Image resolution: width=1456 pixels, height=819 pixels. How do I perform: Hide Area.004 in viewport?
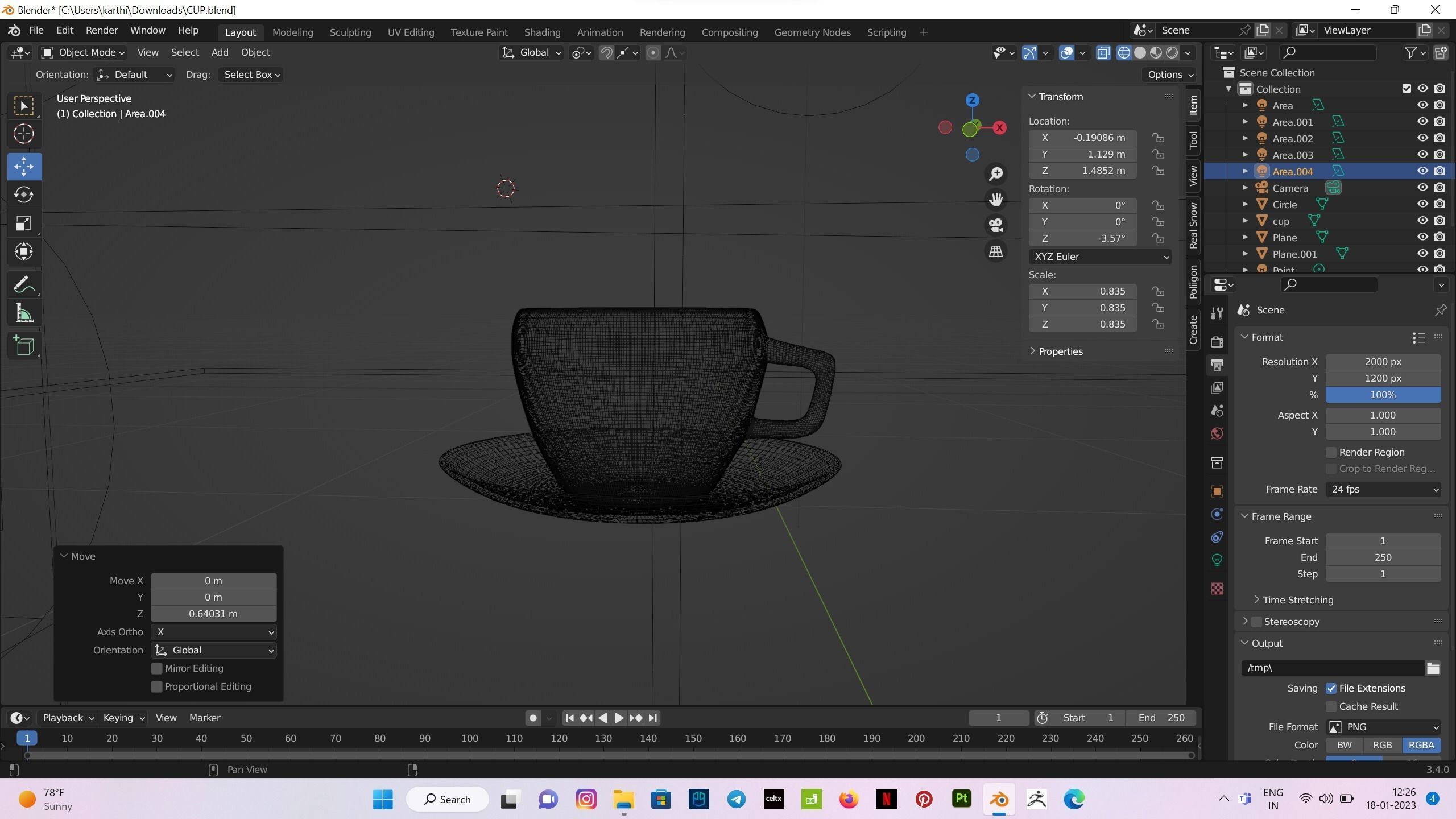pos(1422,171)
